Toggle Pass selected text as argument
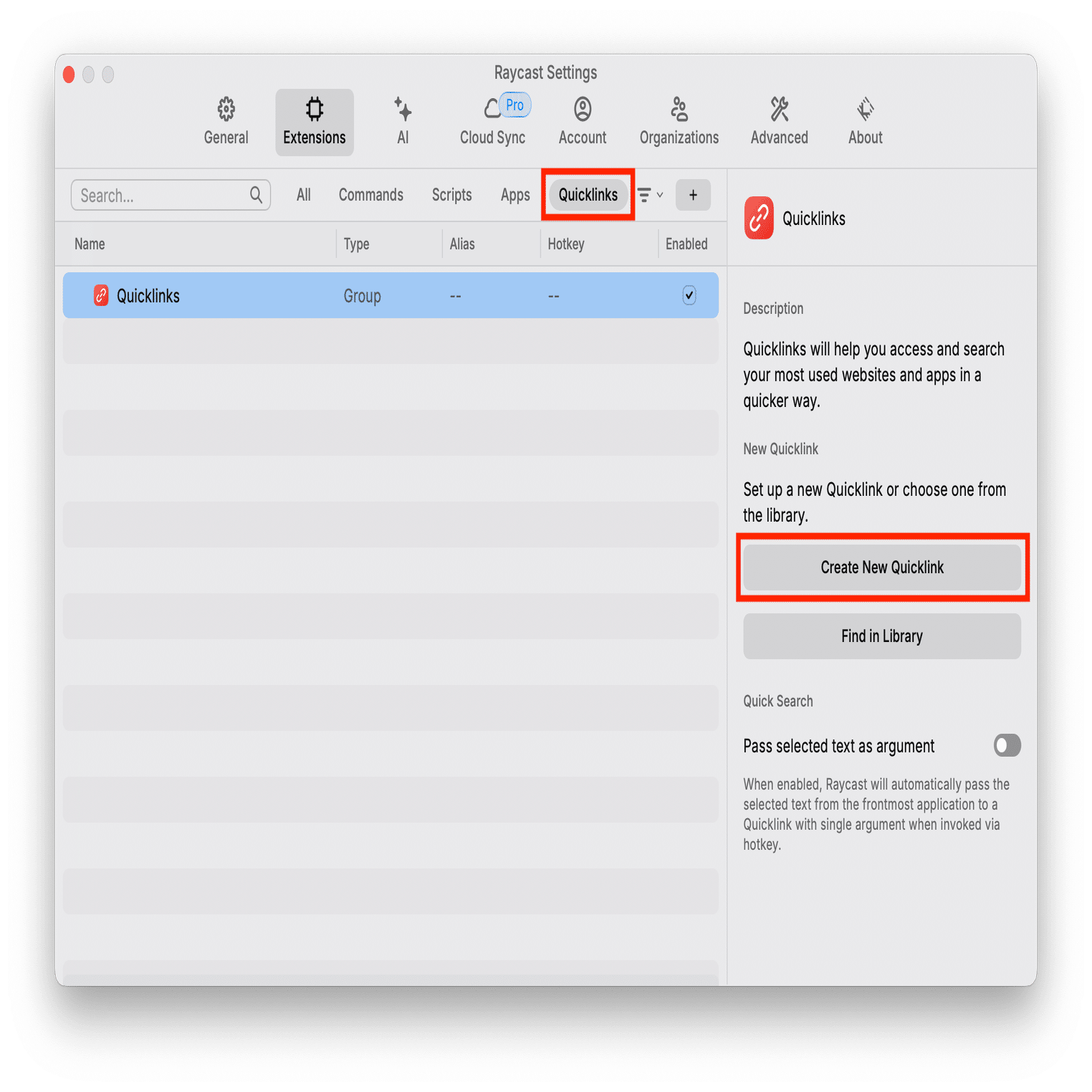This screenshot has width=1092, height=1092. pos(1007,745)
